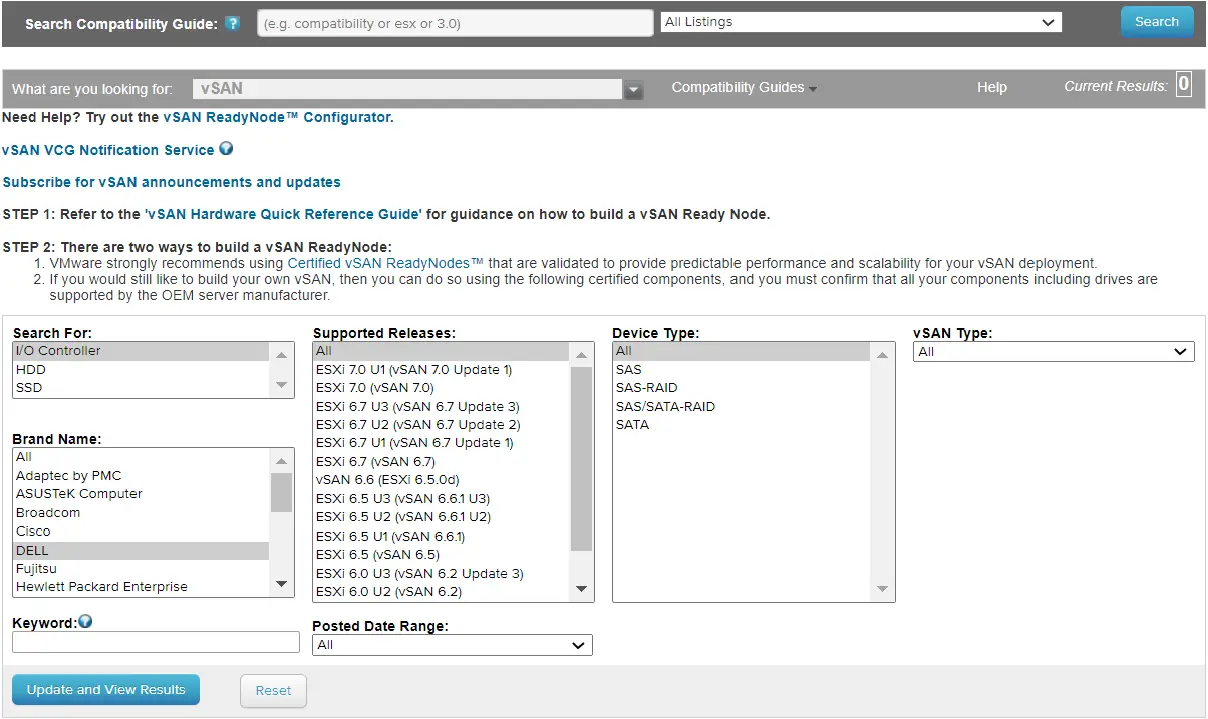Select All in Device Type list
1208x719 pixels.
[742, 351]
